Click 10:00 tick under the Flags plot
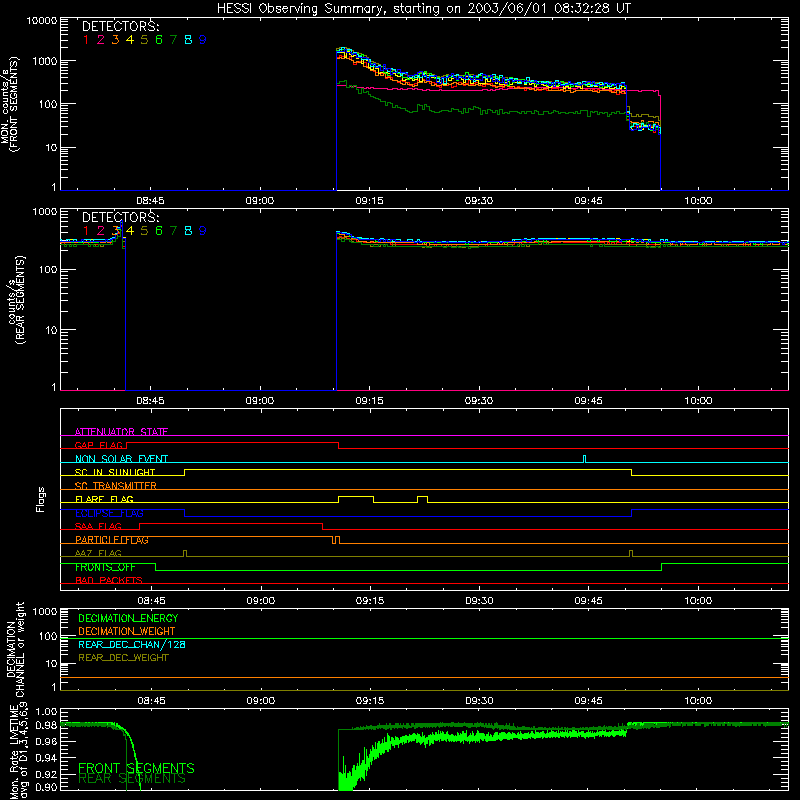Viewport: 800px width, 800px height. coord(698,601)
